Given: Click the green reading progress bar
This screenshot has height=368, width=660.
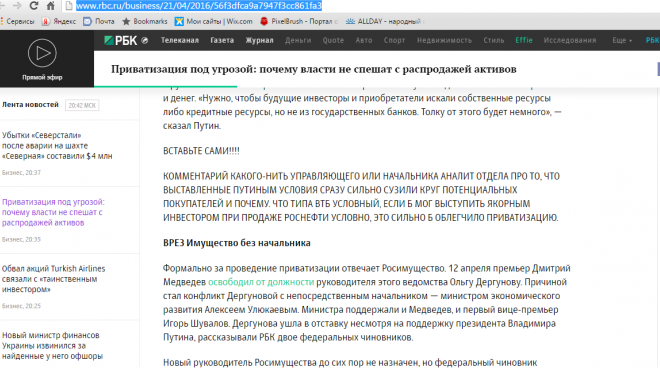Looking at the screenshot, I should (x=165, y=86).
